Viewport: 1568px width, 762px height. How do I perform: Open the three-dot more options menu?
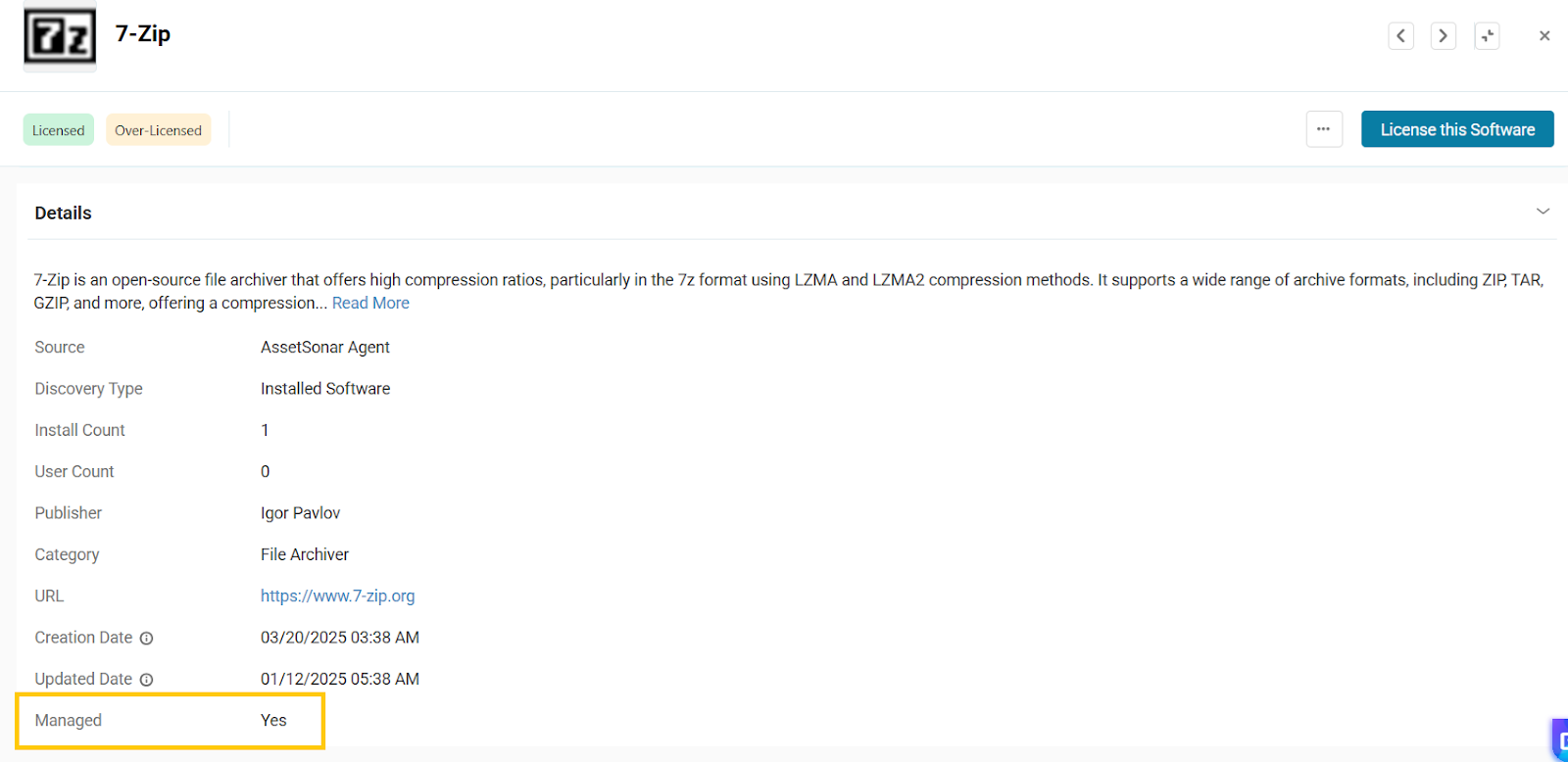(1323, 129)
